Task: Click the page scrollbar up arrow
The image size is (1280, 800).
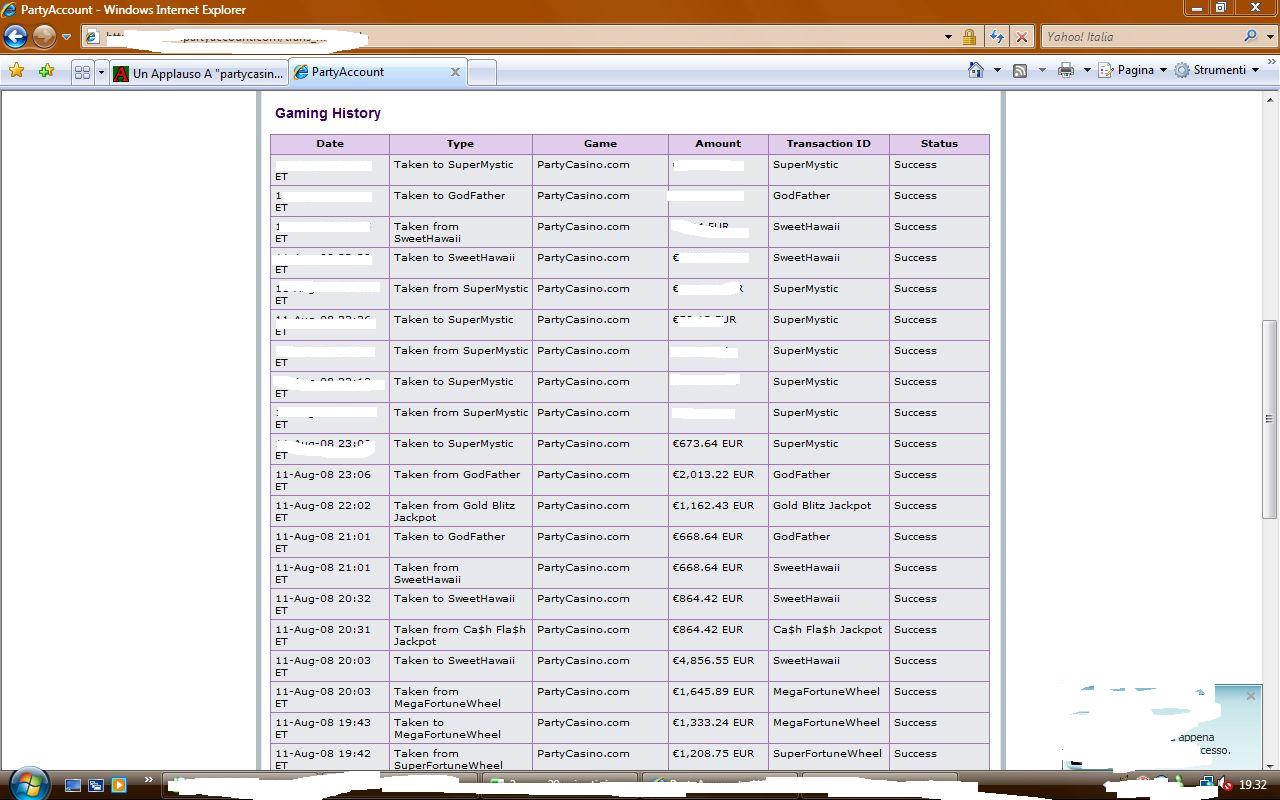Action: [1270, 99]
